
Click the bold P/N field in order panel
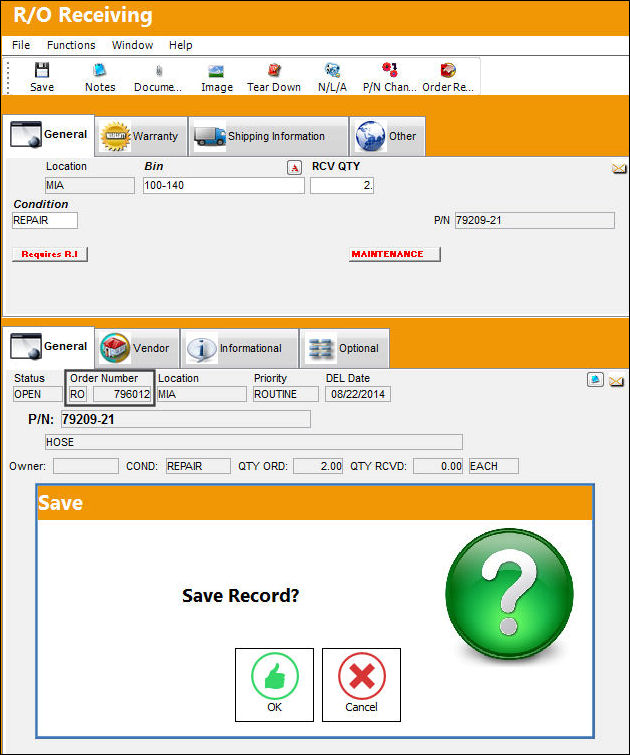[186, 419]
